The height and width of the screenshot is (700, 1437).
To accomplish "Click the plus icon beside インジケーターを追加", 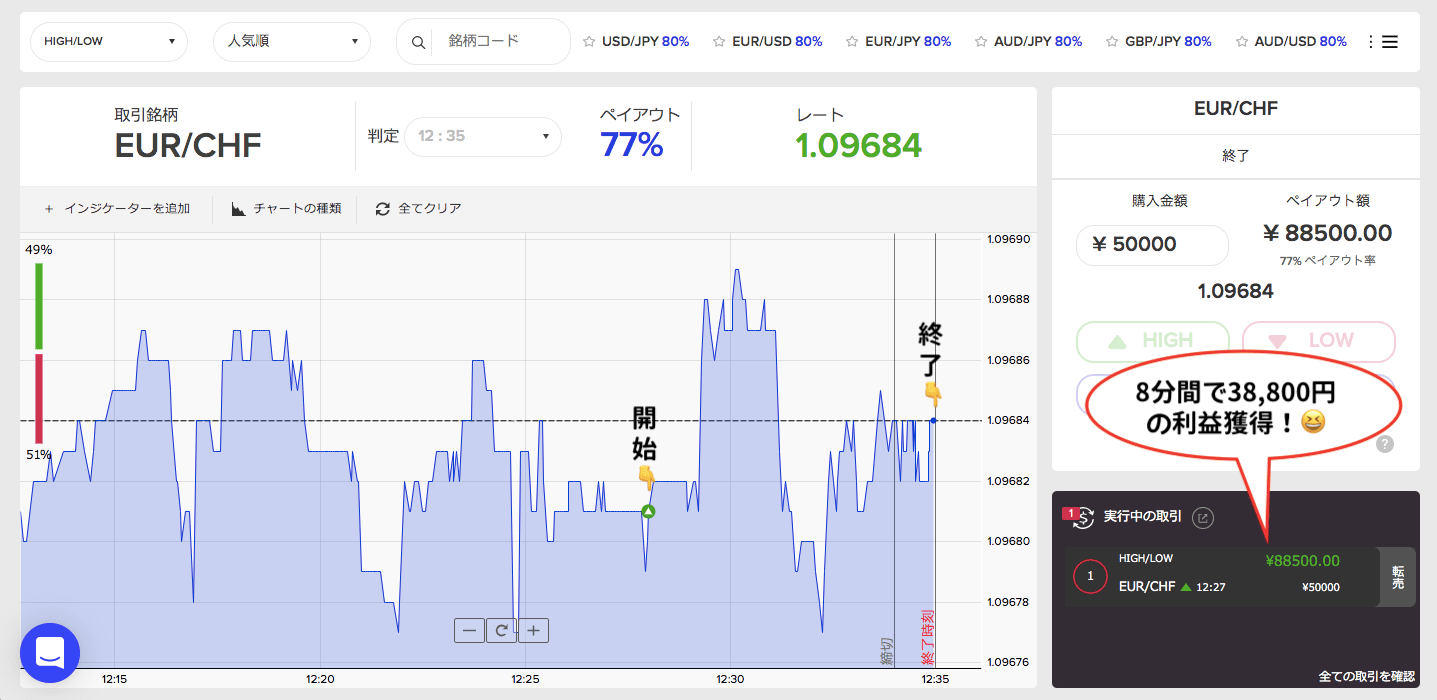I will (49, 209).
